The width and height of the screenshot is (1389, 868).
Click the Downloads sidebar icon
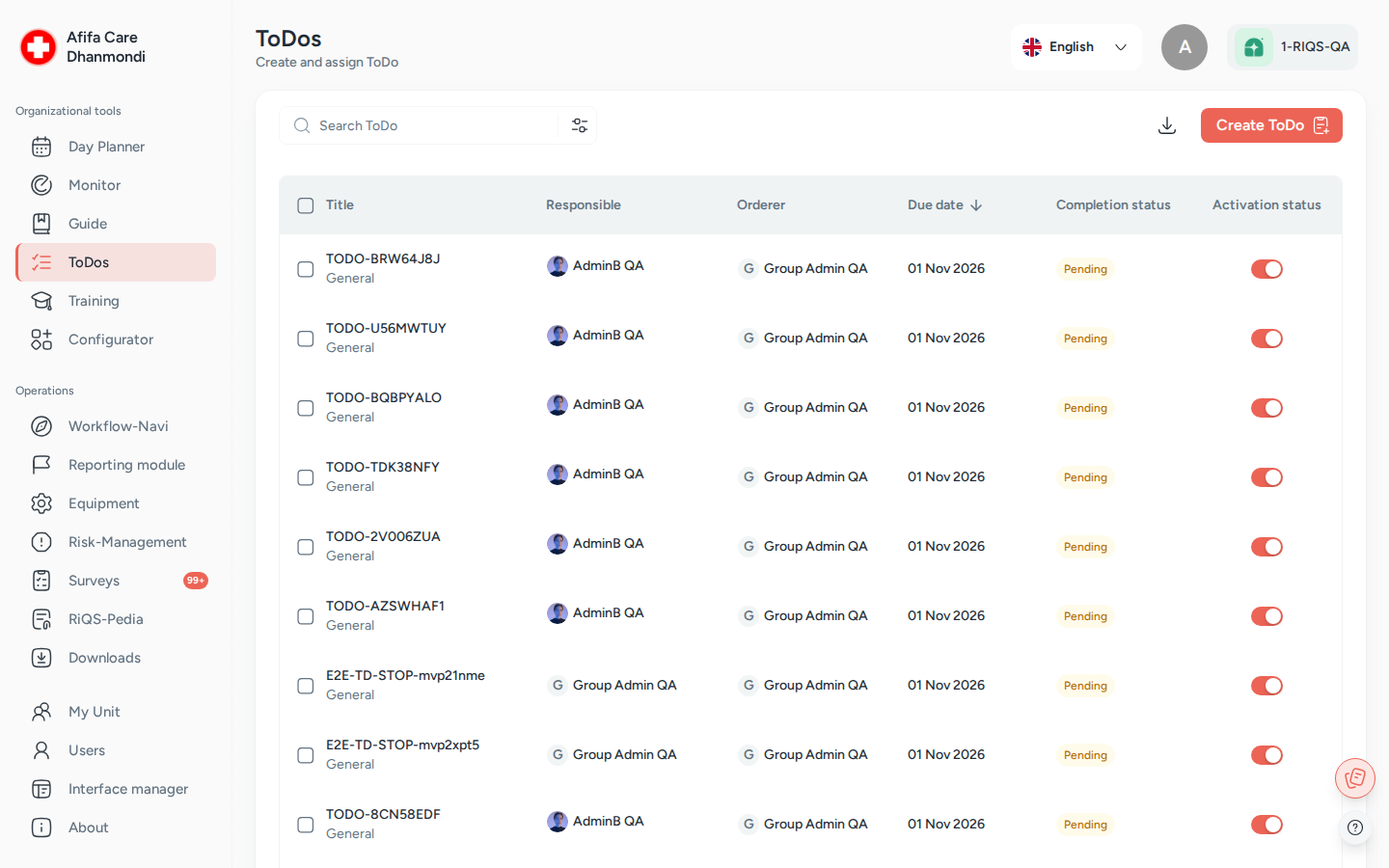coord(41,658)
